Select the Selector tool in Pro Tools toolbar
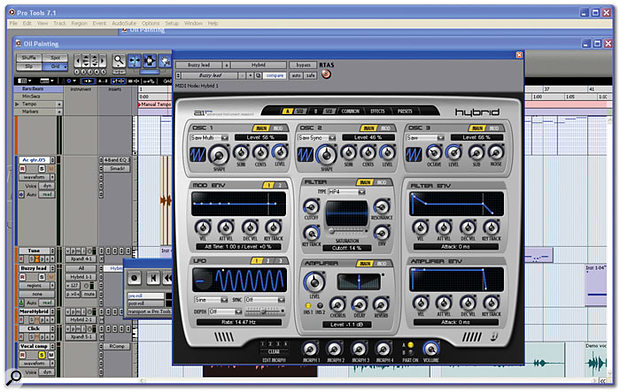This screenshot has height=392, width=620. click(150, 61)
